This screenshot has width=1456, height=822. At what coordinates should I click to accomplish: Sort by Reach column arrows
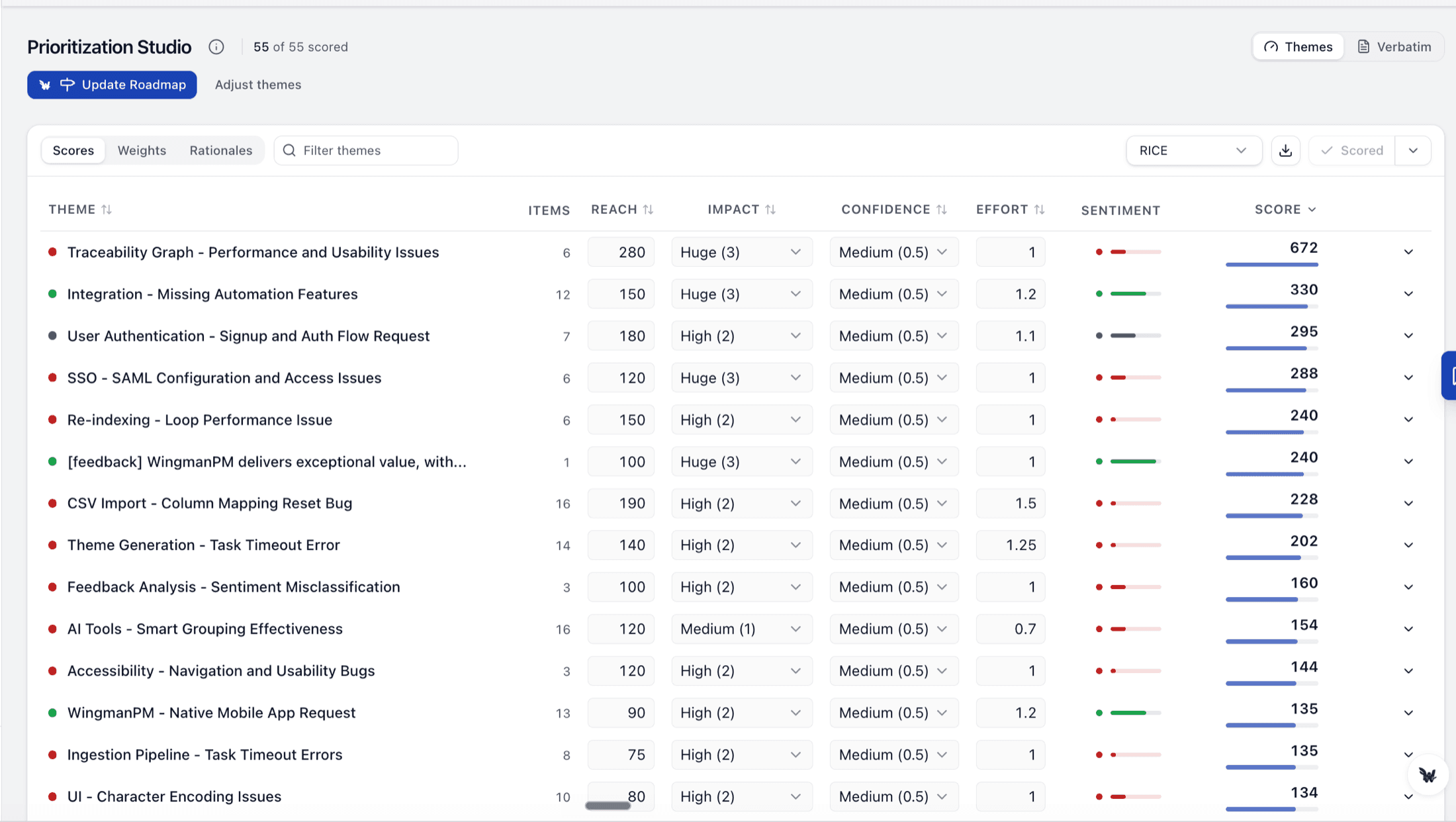click(648, 210)
